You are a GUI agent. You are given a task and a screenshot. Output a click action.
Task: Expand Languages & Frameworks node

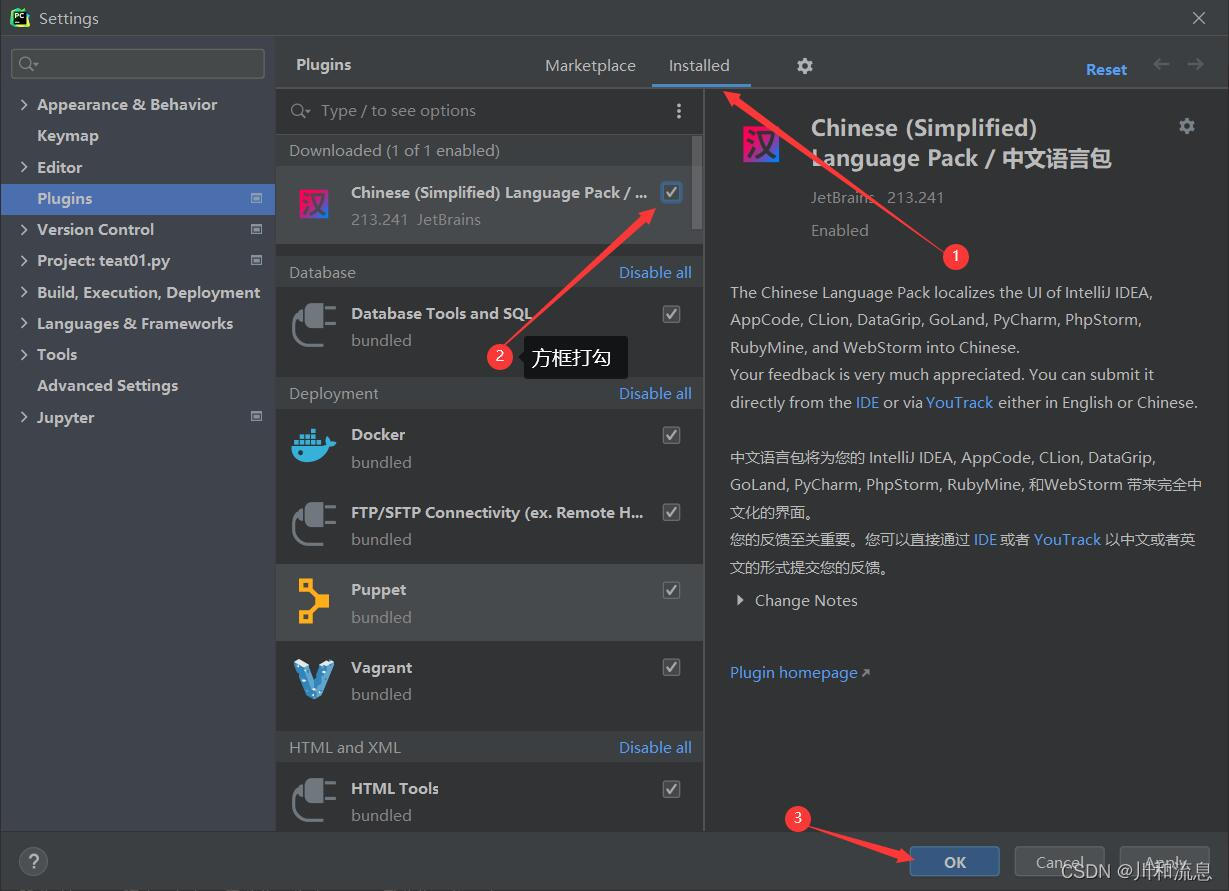tap(24, 323)
